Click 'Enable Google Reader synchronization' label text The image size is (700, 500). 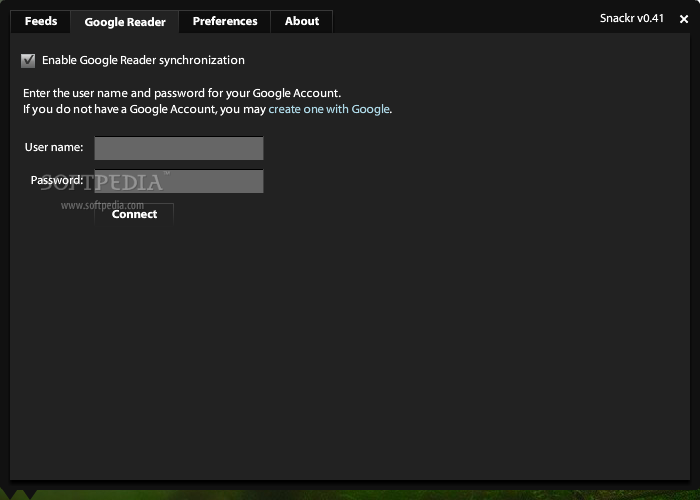143,60
